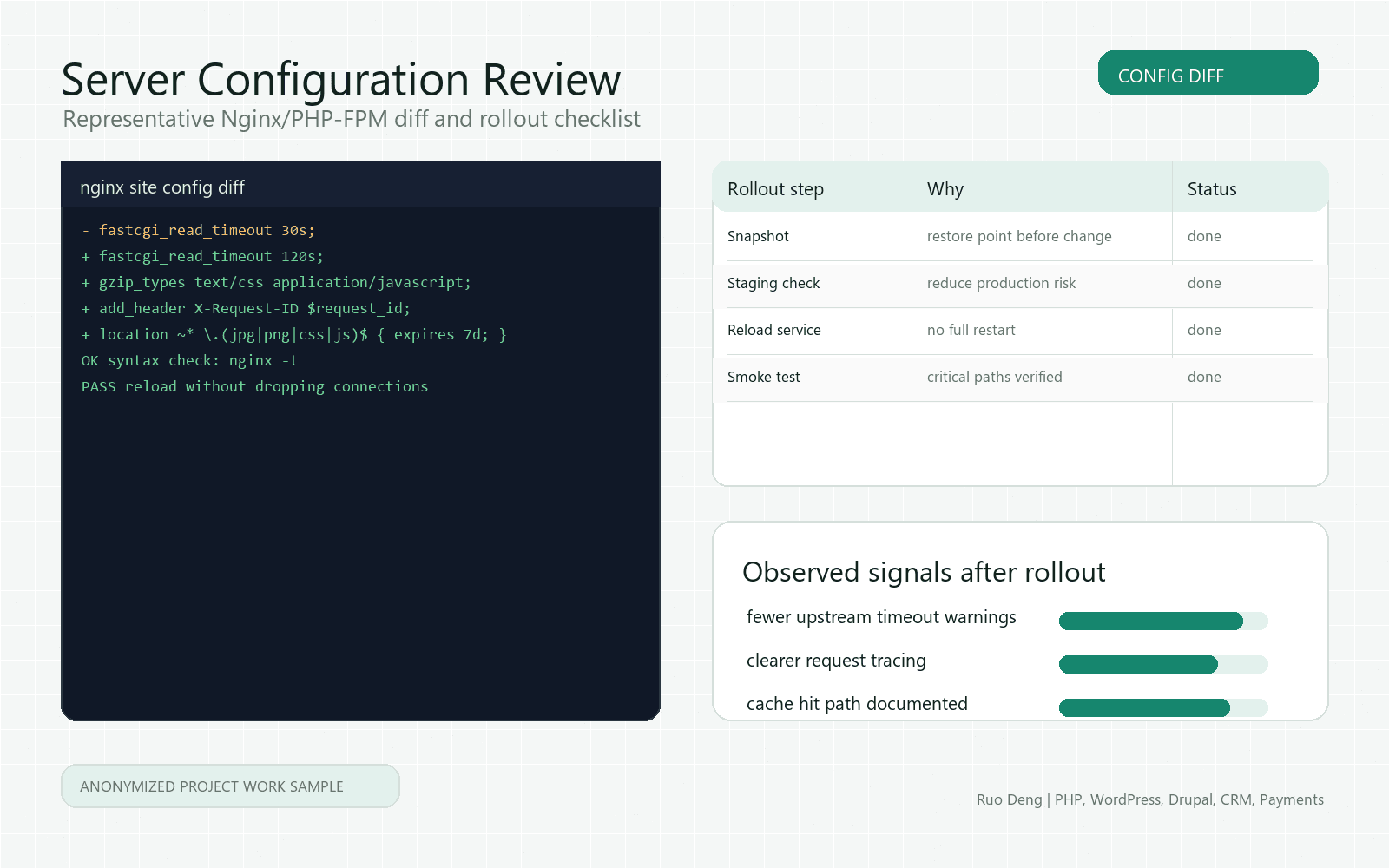1389x868 pixels.
Task: Click the fewer upstream timeout warnings label
Action: pos(881,617)
